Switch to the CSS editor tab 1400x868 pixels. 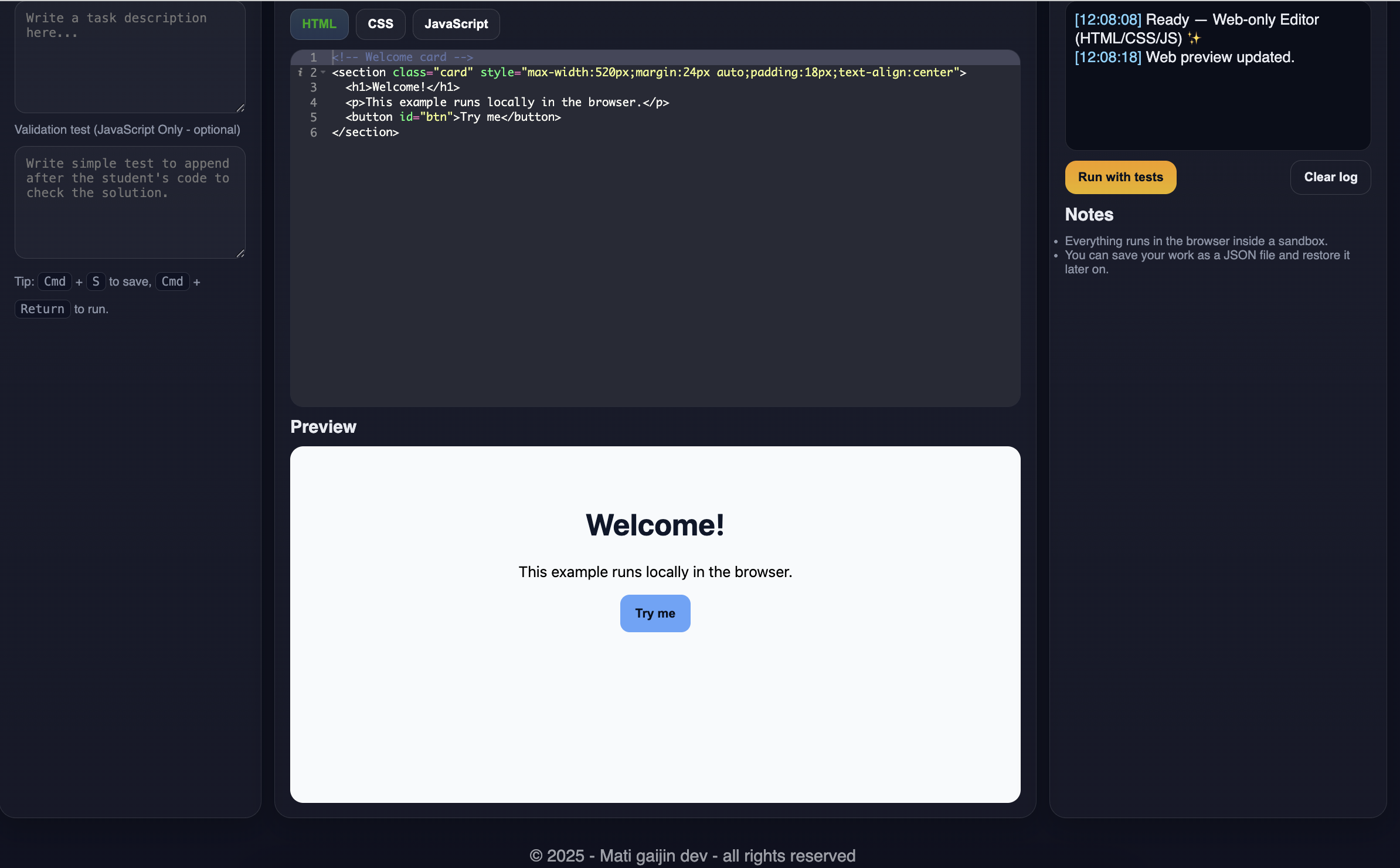click(380, 23)
